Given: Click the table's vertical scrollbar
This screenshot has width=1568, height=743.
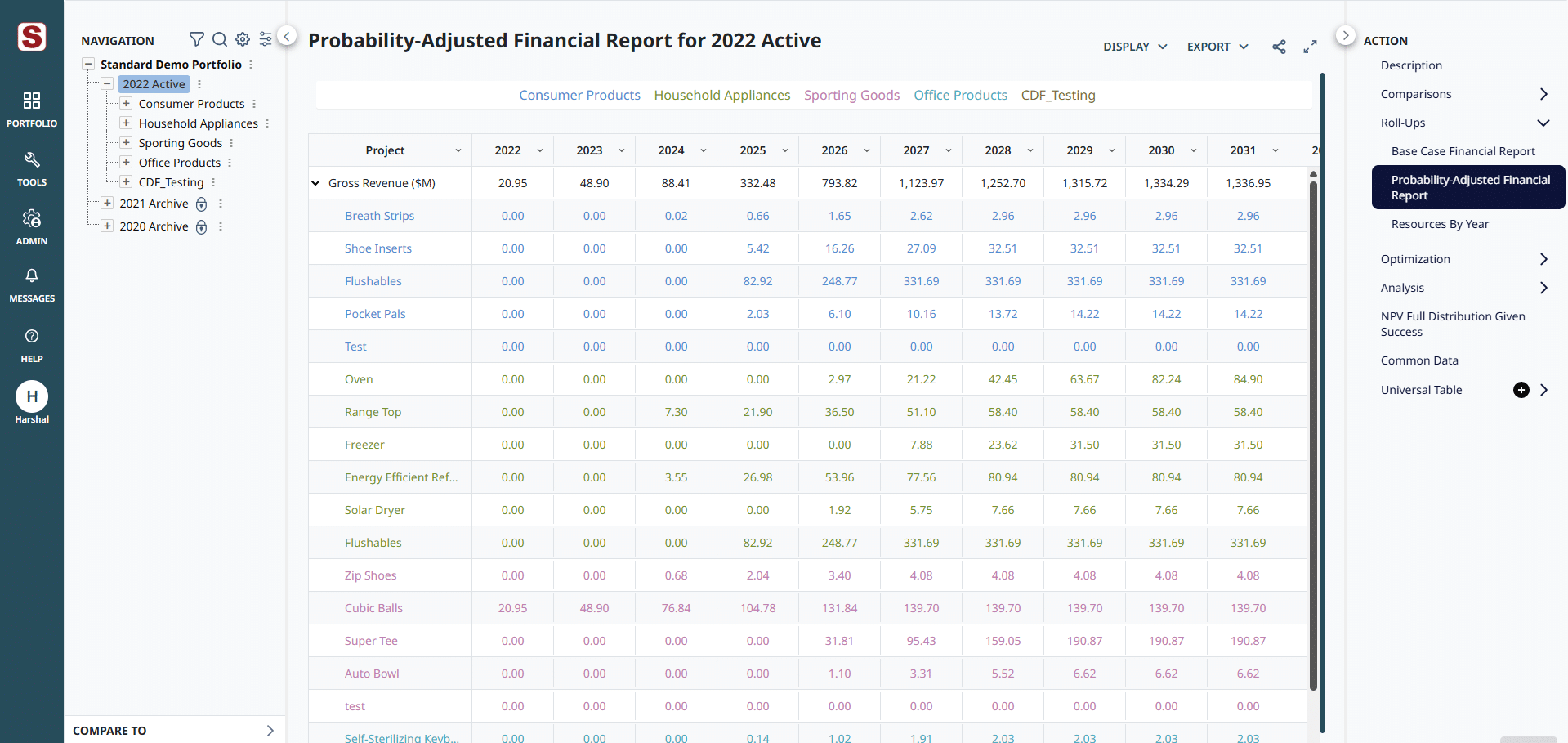Looking at the screenshot, I should [1313, 433].
